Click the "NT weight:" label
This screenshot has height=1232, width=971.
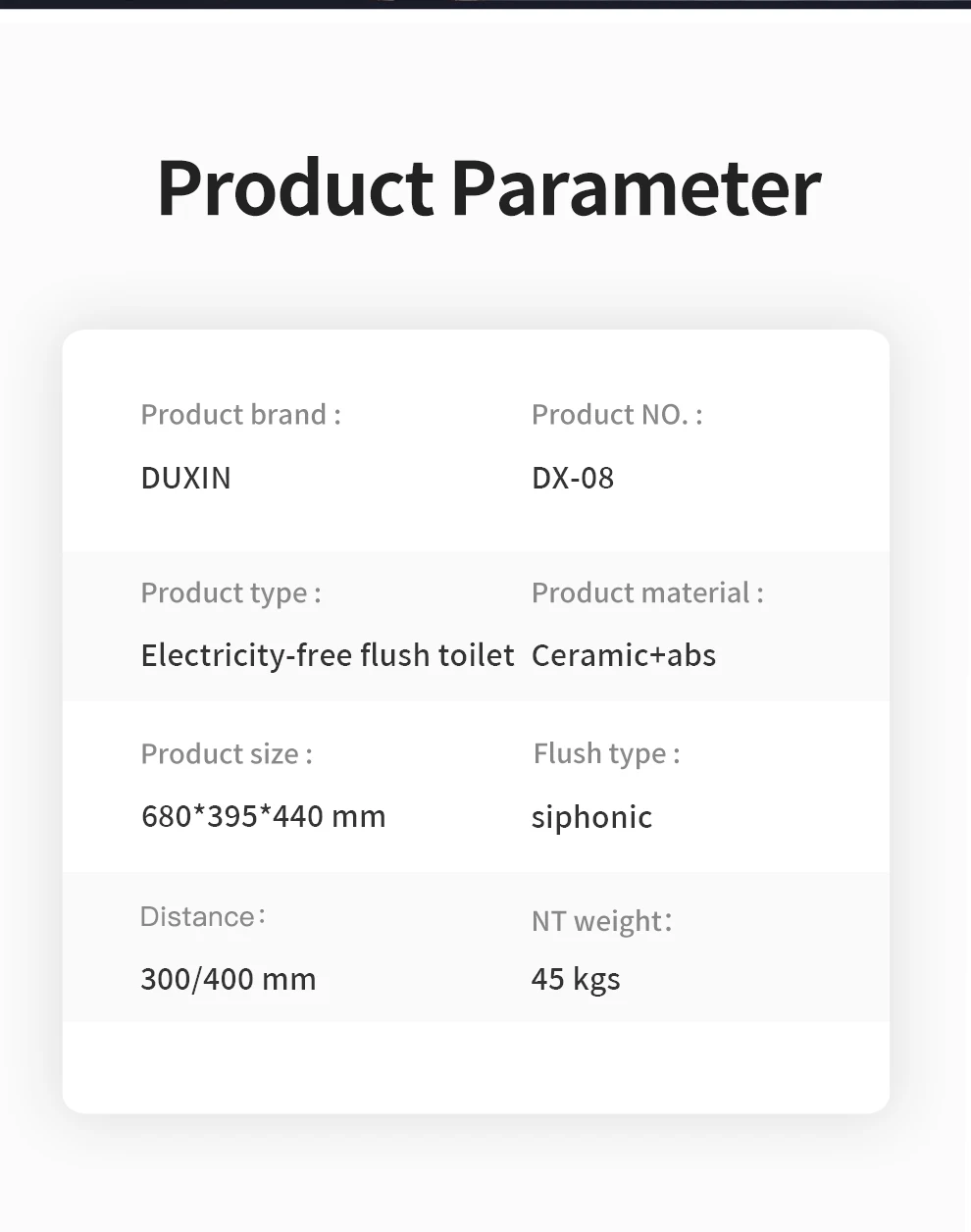[x=601, y=921]
